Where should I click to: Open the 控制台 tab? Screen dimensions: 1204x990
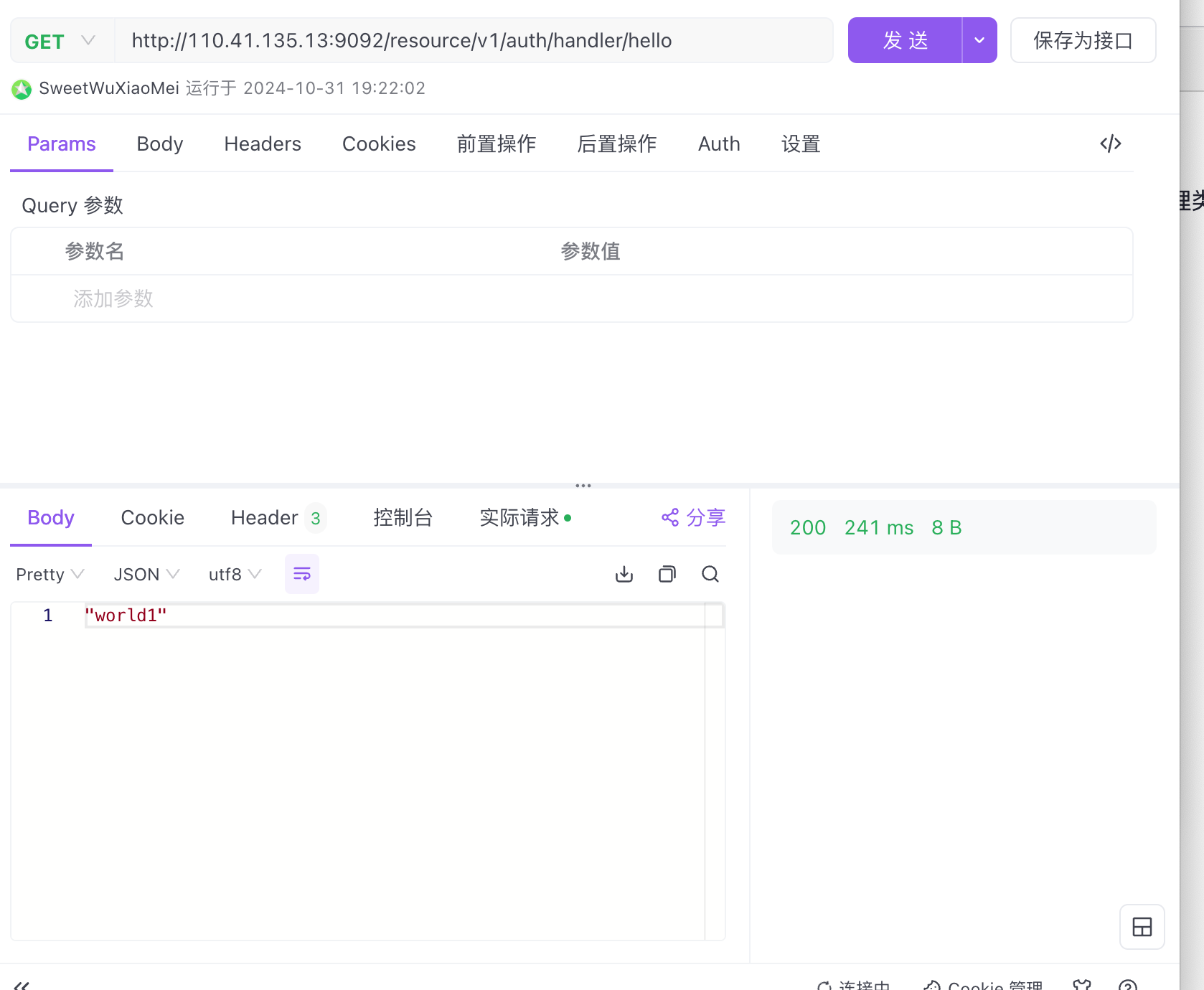pyautogui.click(x=403, y=518)
